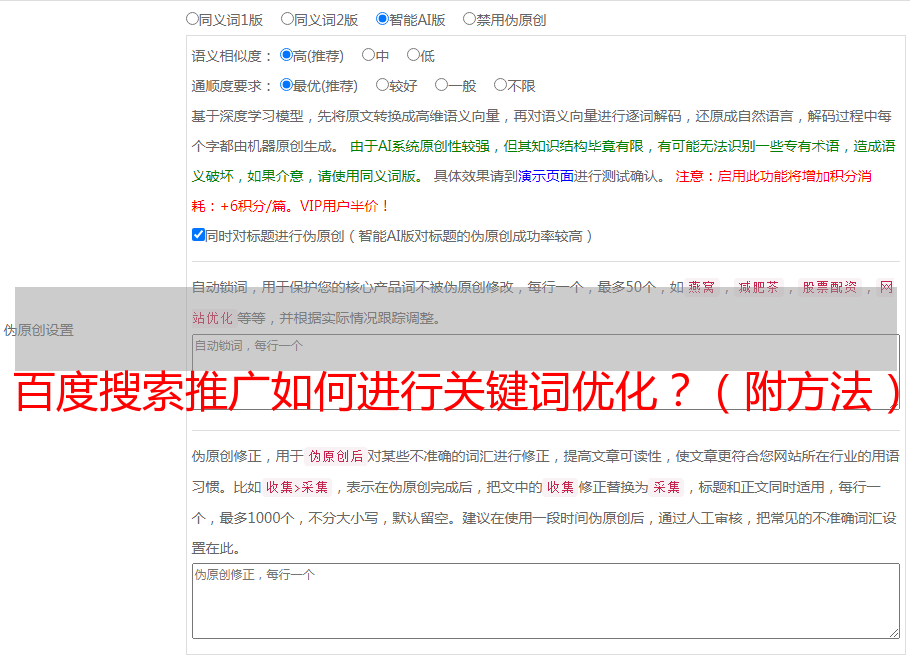Open the 演示页面 link
This screenshot has width=911, height=658.
click(546, 176)
